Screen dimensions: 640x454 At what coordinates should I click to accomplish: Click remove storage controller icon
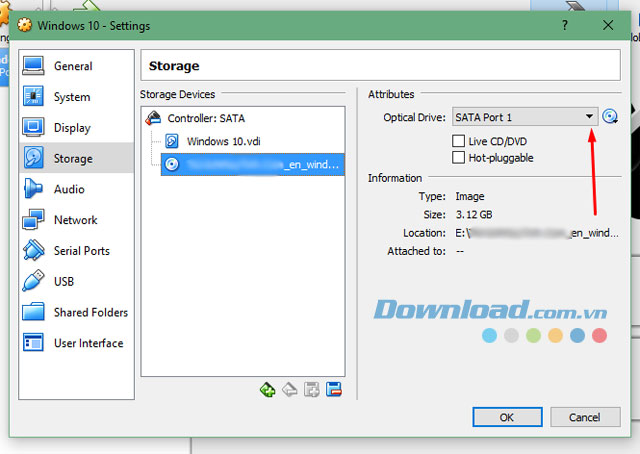(290, 390)
